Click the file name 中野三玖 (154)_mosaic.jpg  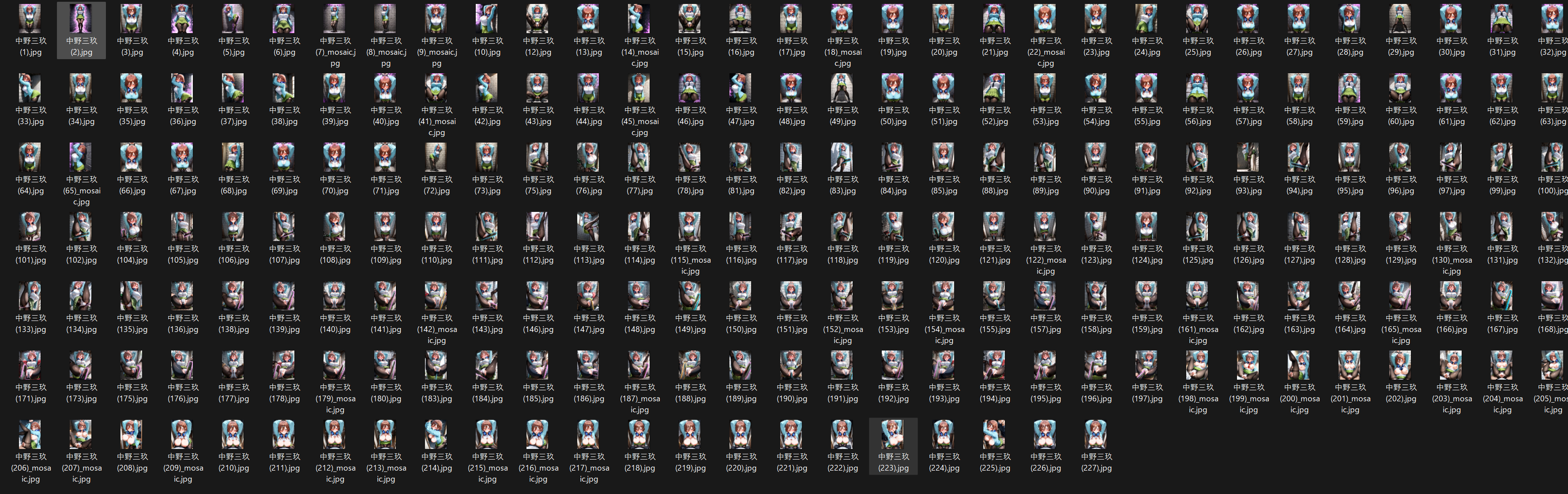pos(944,329)
